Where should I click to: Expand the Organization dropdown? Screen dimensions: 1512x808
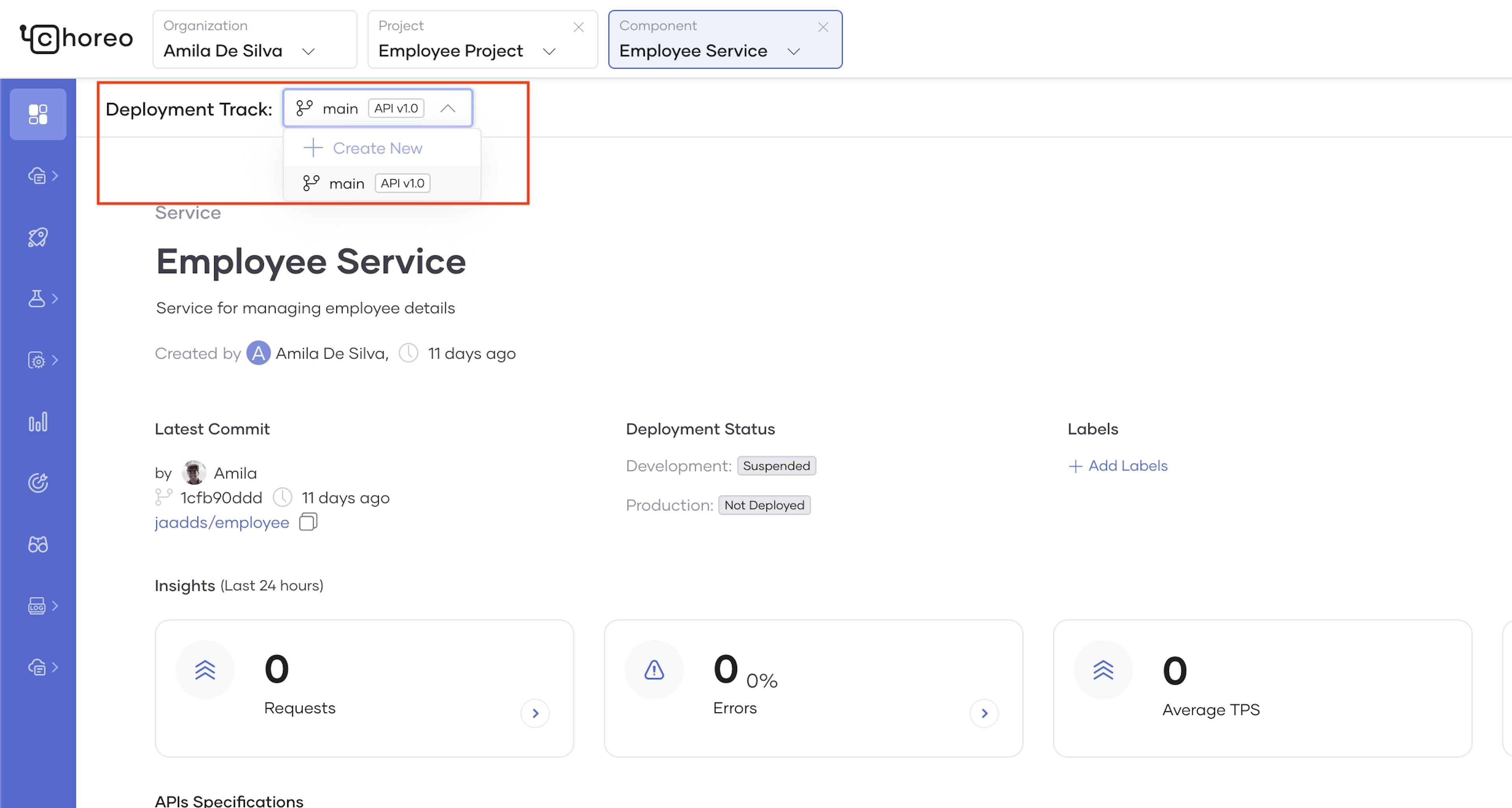tap(308, 52)
